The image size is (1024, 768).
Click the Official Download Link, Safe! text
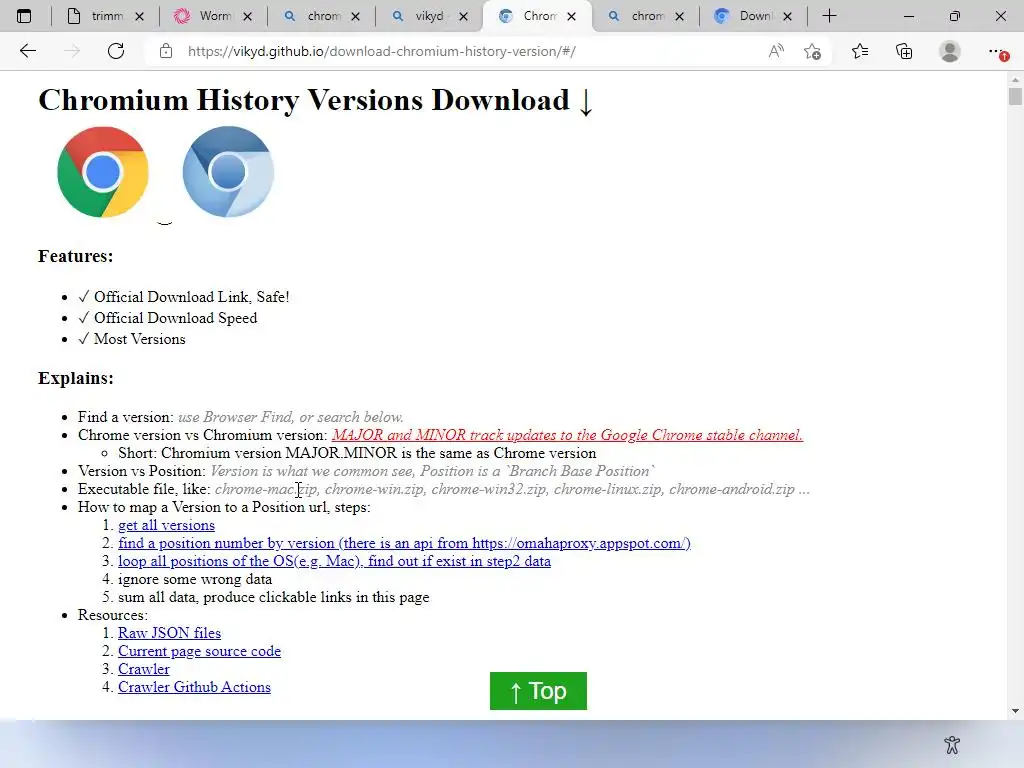point(191,297)
